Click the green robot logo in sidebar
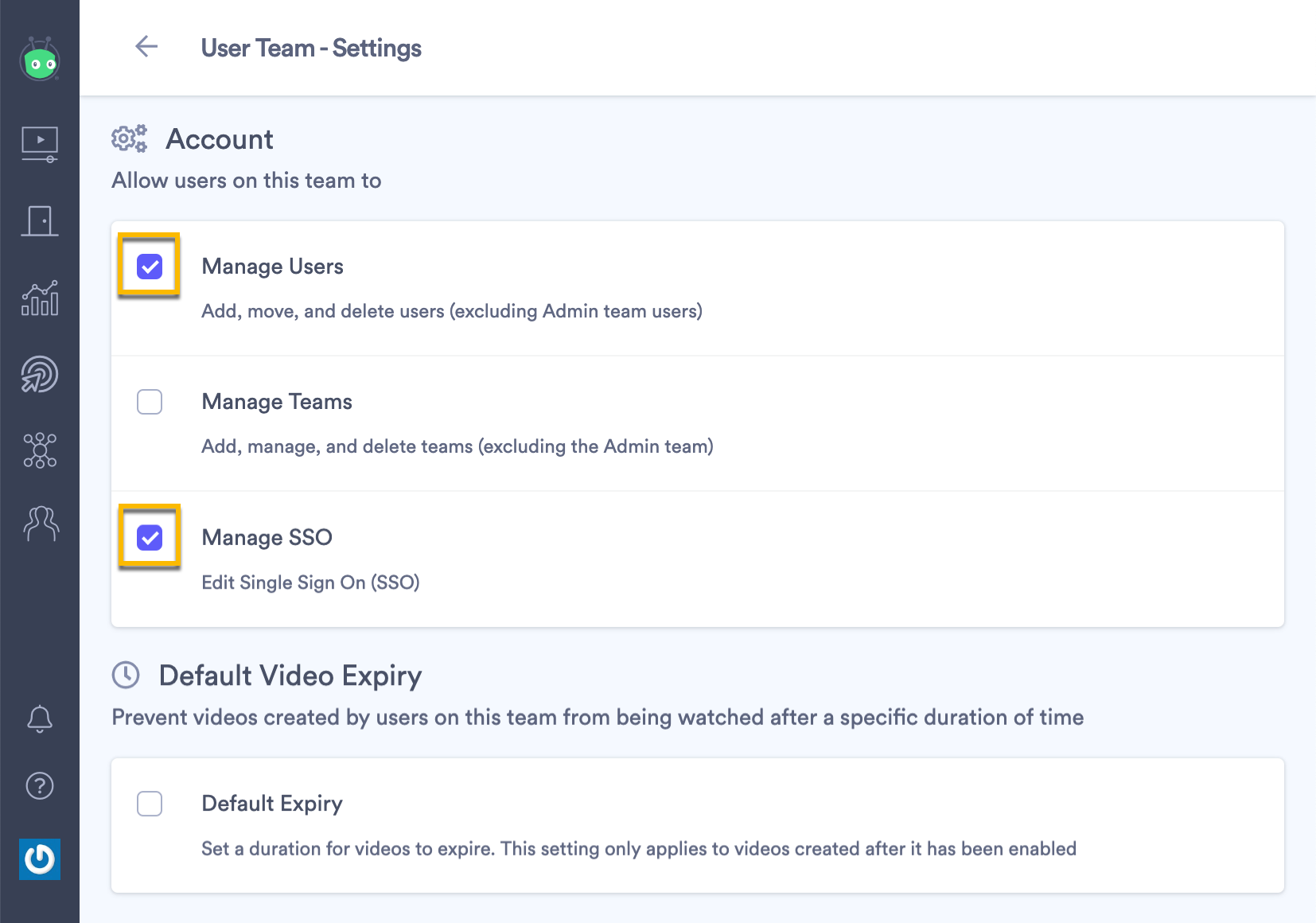Screen dimensions: 1316x923 (40, 59)
